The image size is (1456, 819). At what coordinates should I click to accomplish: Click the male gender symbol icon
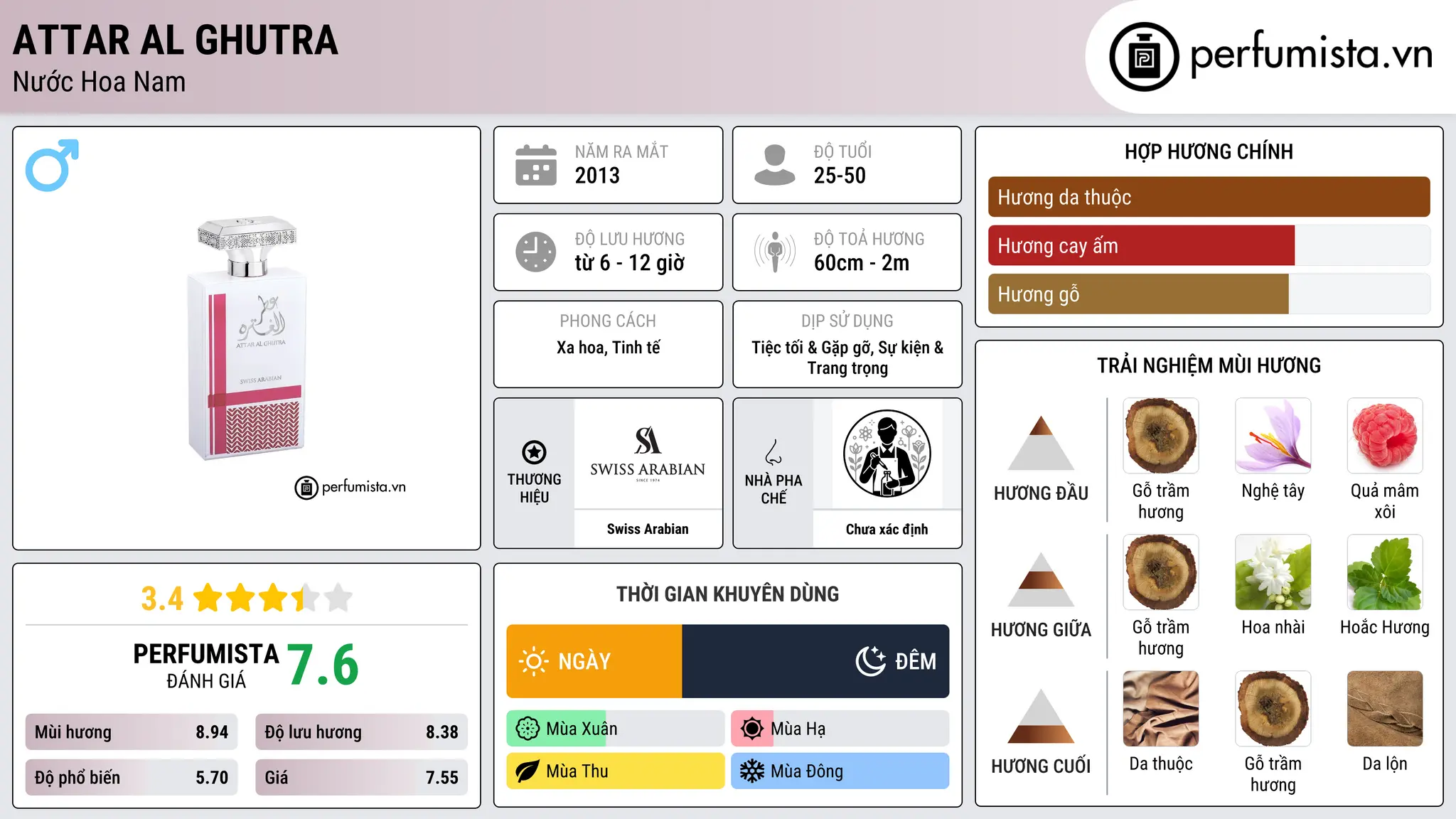point(52,165)
